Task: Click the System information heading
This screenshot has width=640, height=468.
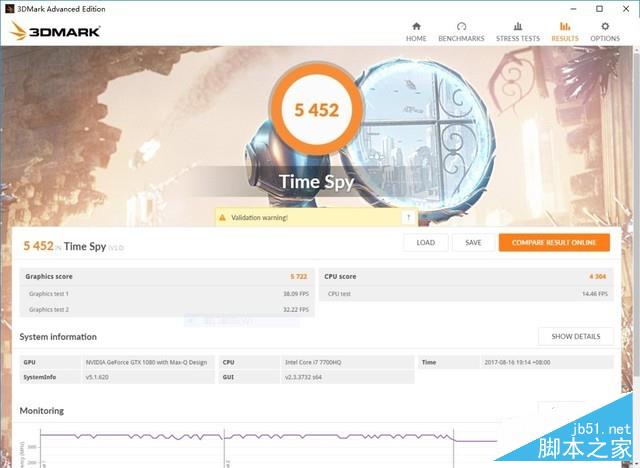Action: 58,337
